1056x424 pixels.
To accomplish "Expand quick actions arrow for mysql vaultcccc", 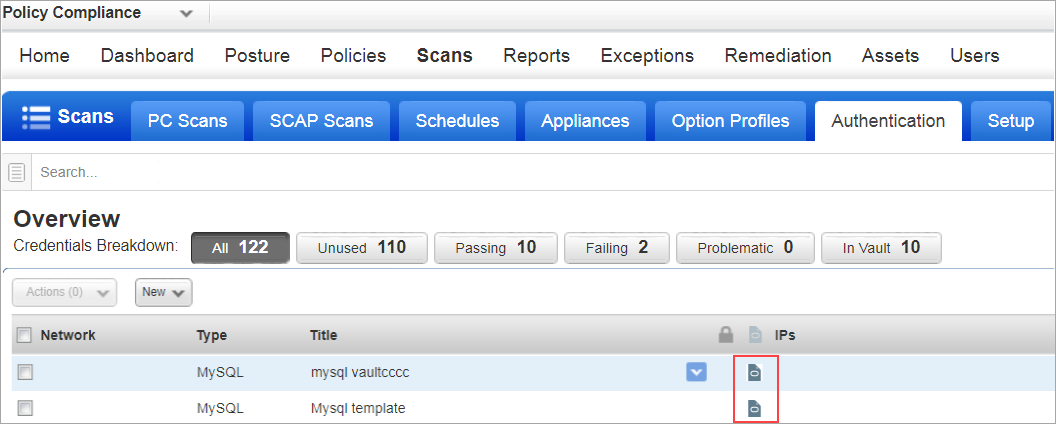I will pos(697,372).
